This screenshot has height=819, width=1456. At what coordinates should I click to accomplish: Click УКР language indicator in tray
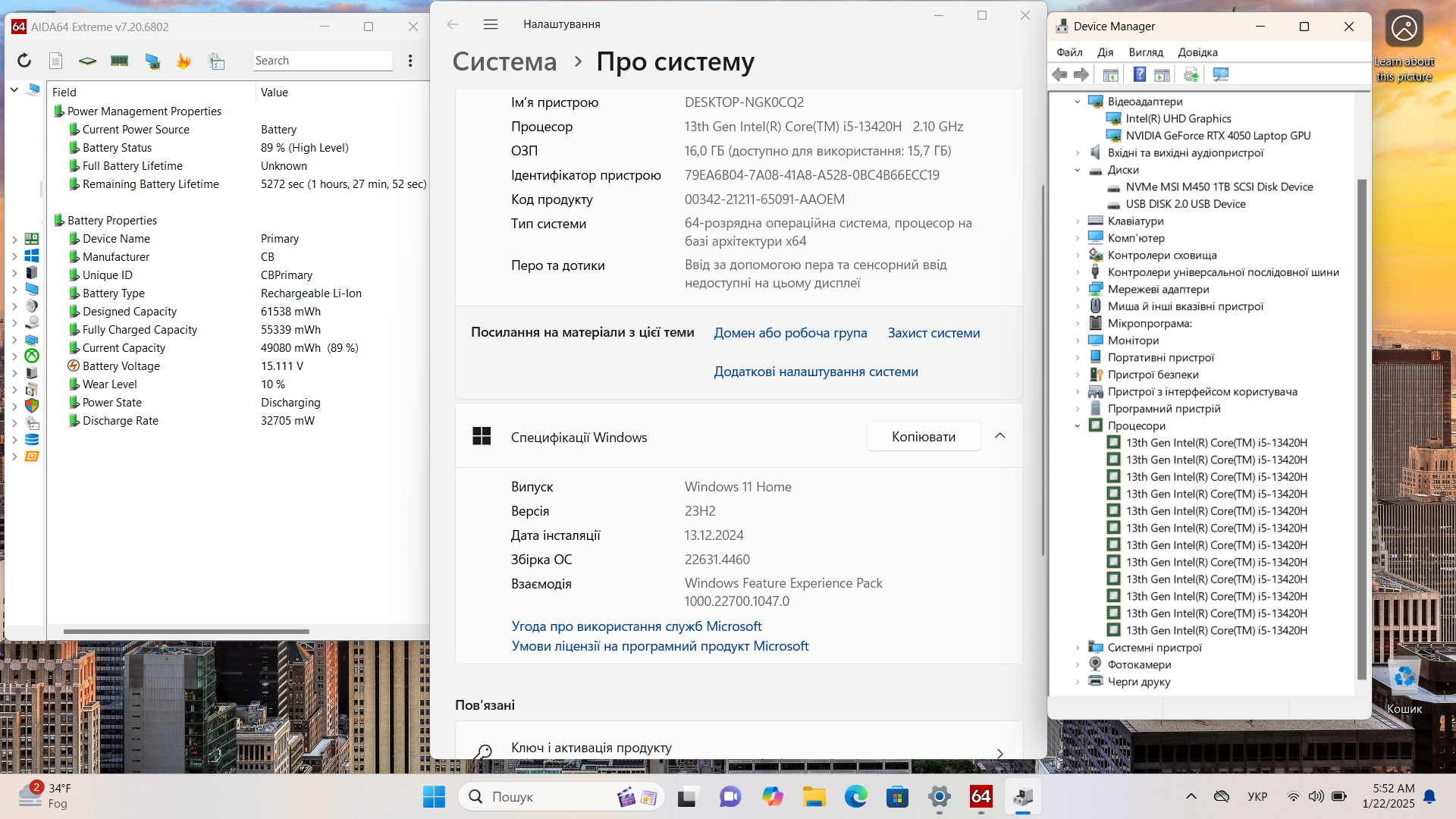[1257, 796]
